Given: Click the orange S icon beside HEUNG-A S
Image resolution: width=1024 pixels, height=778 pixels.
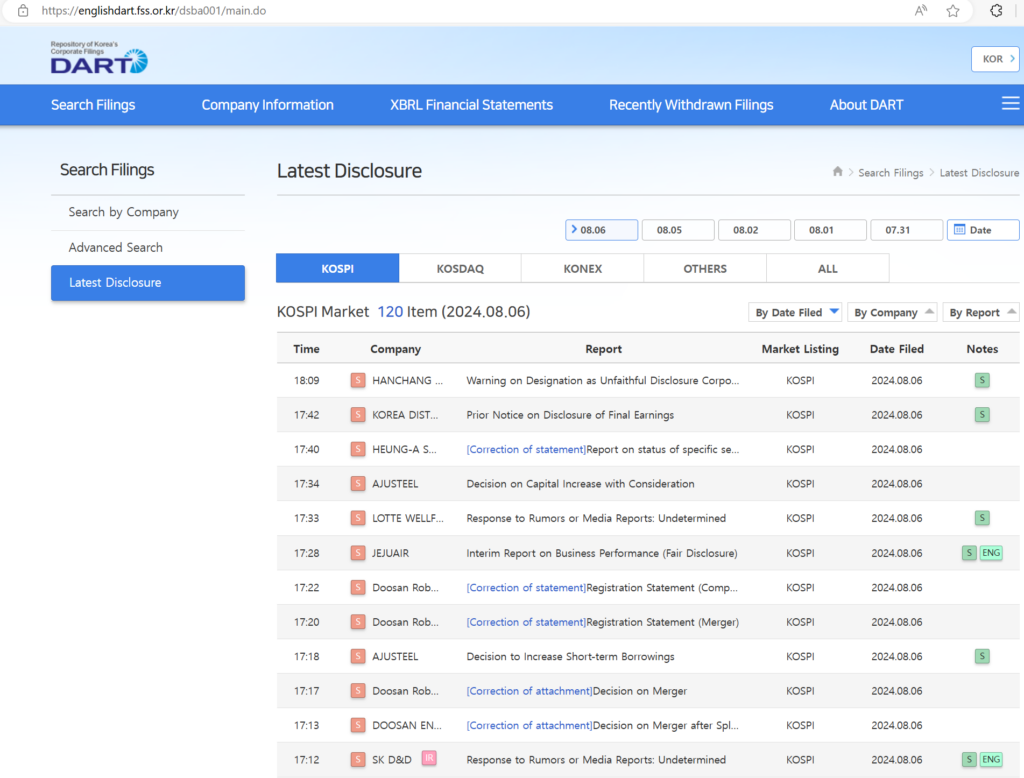Looking at the screenshot, I should pyautogui.click(x=358, y=449).
